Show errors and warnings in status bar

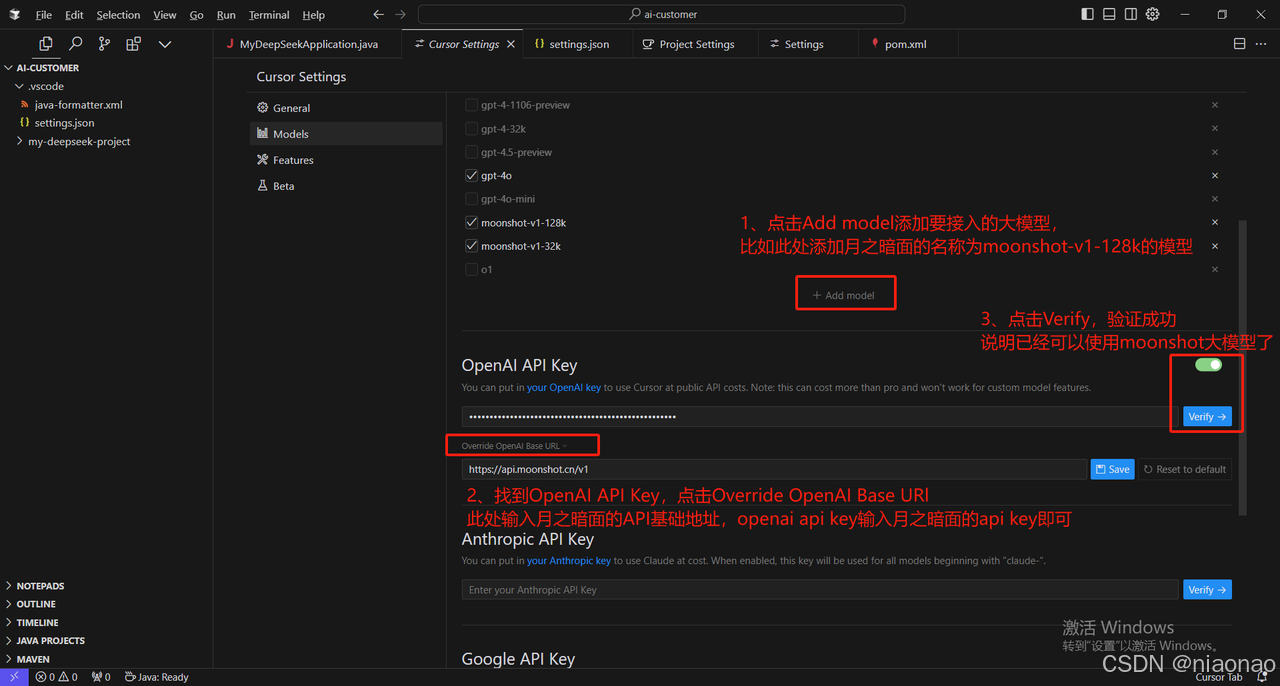tap(56, 677)
